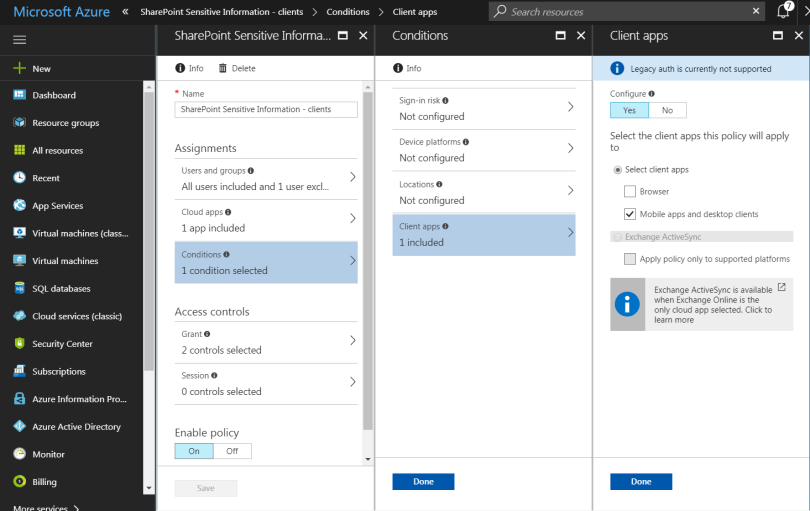
Task: Click Conditions in the breadcrumb
Action: [347, 12]
